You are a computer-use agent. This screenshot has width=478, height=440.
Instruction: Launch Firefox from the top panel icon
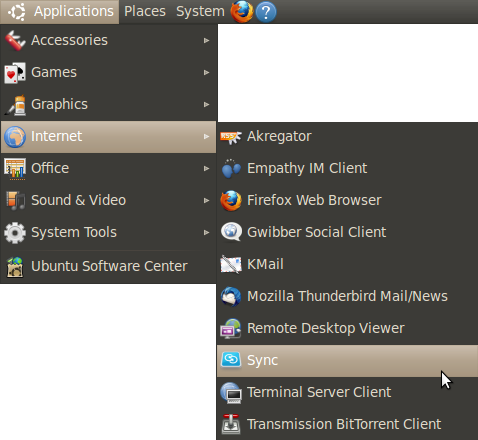[242, 11]
